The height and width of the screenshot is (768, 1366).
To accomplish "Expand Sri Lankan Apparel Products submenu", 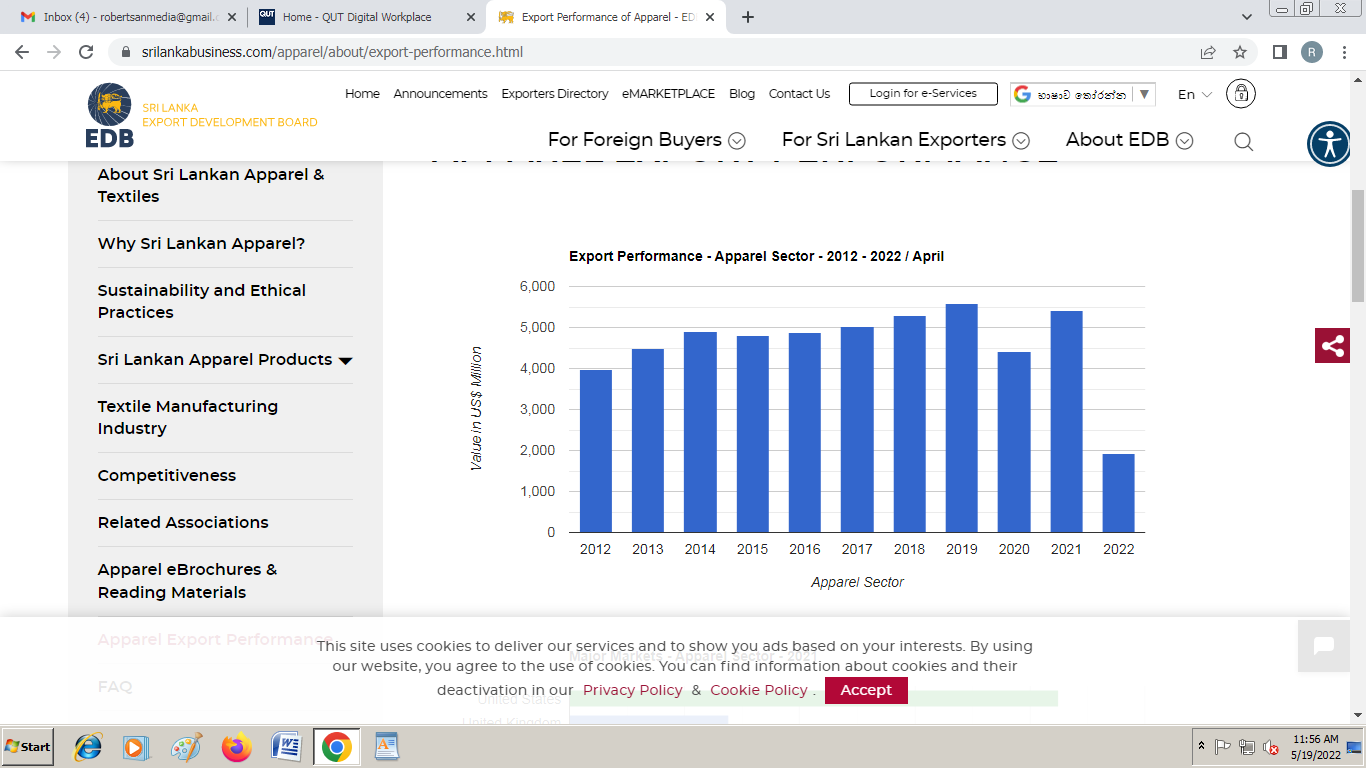I will pos(345,360).
